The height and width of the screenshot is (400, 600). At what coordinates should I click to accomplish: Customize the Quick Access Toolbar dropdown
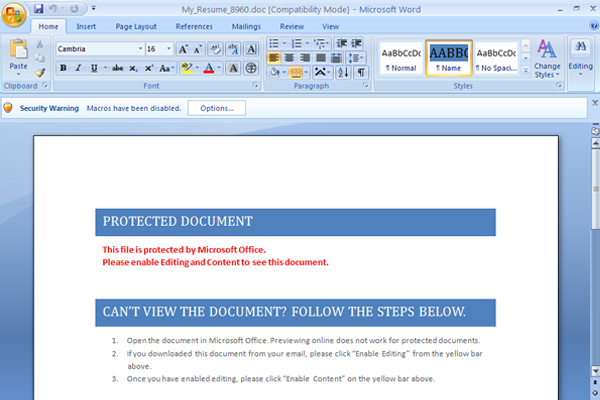(94, 8)
